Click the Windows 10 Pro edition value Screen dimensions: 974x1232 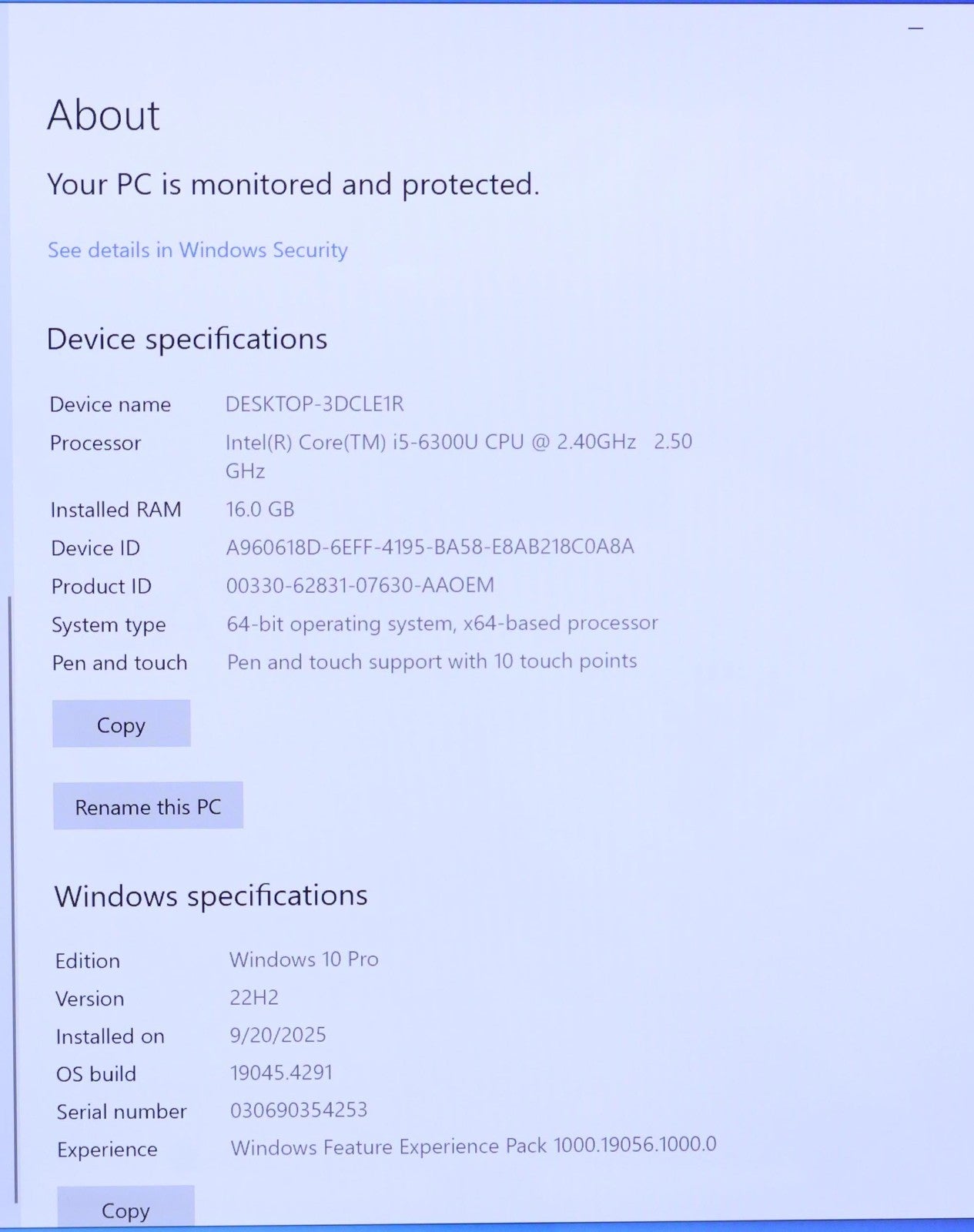click(304, 959)
